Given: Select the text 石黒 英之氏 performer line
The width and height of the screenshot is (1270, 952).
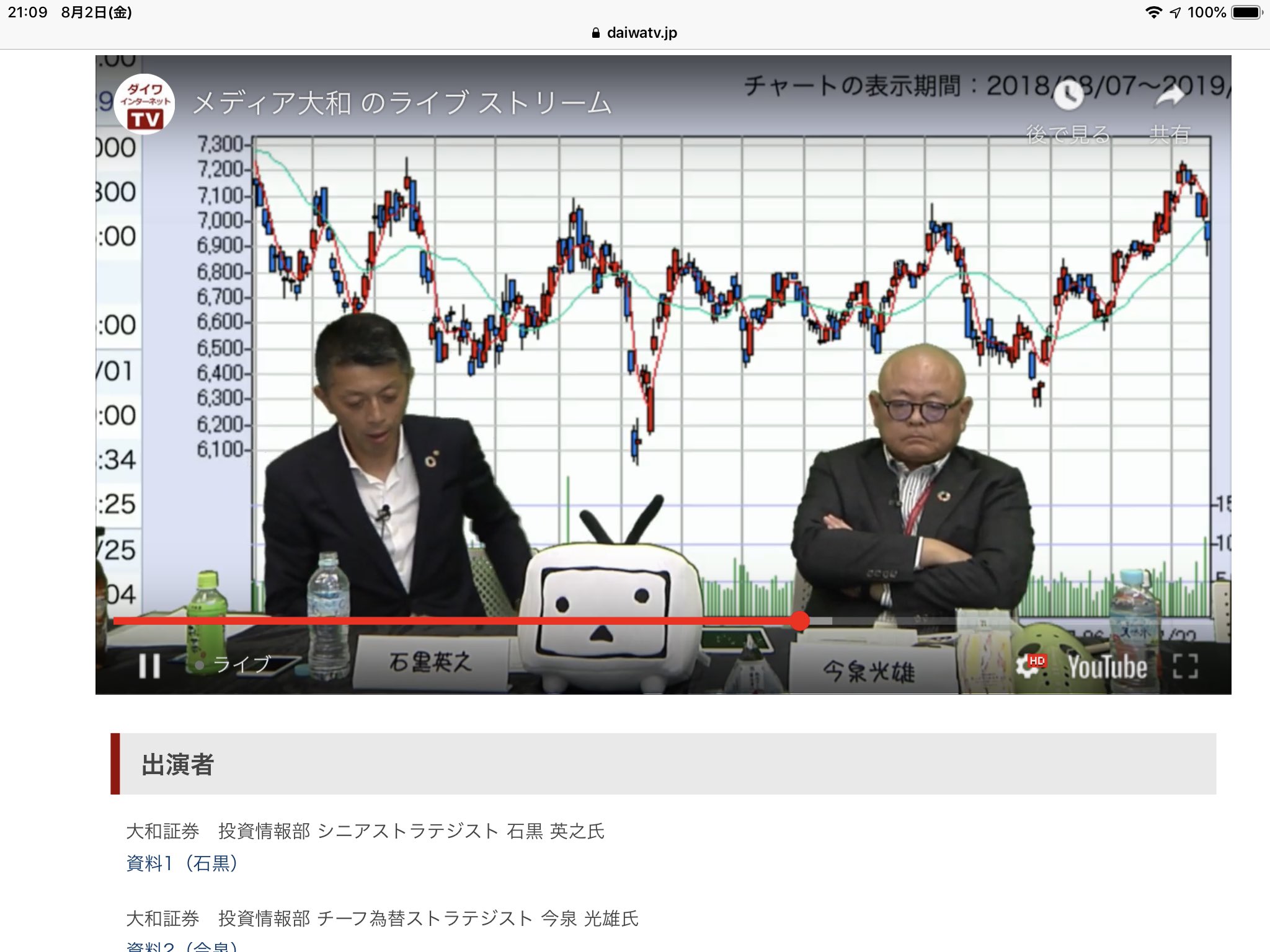Looking at the screenshot, I should 365,831.
